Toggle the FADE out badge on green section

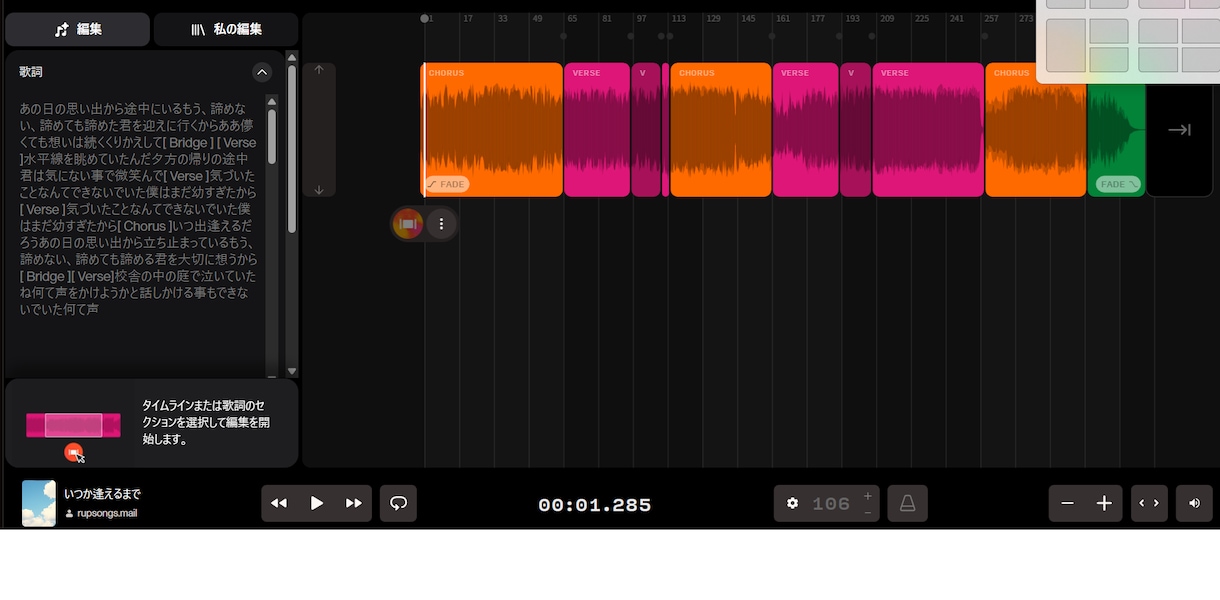pos(1118,184)
